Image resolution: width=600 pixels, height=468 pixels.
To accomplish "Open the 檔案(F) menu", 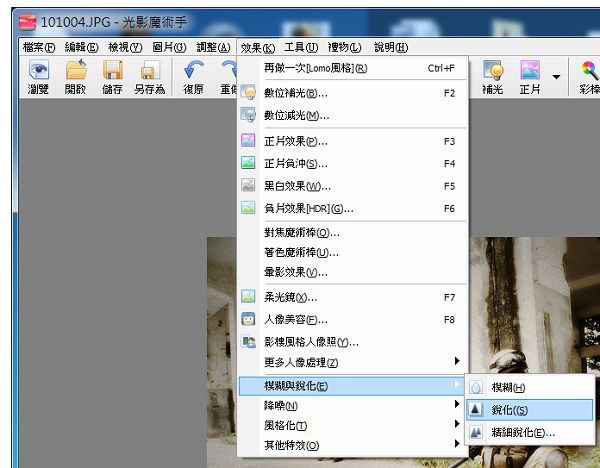I will point(39,47).
